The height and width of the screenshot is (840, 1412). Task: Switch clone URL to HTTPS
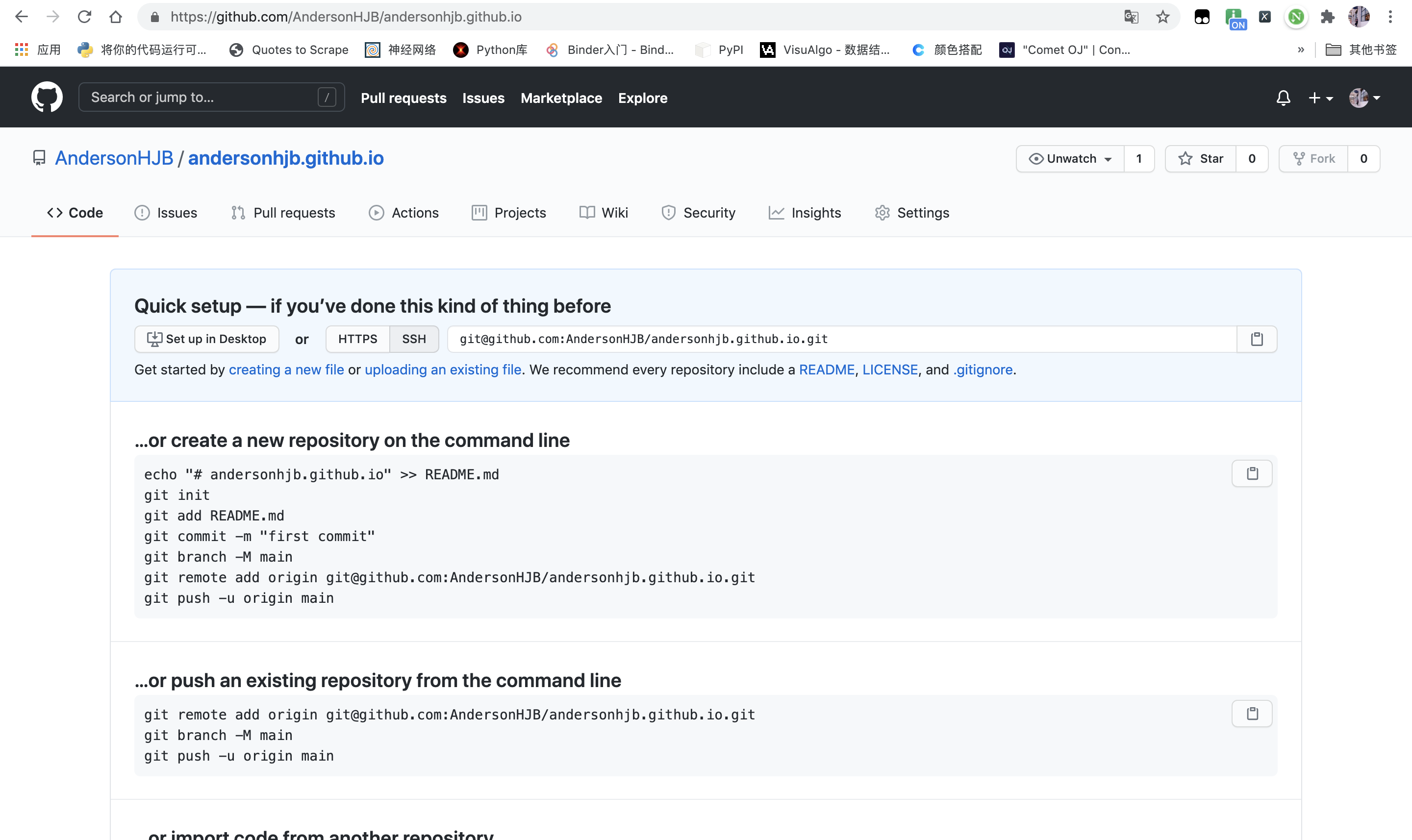pos(357,339)
